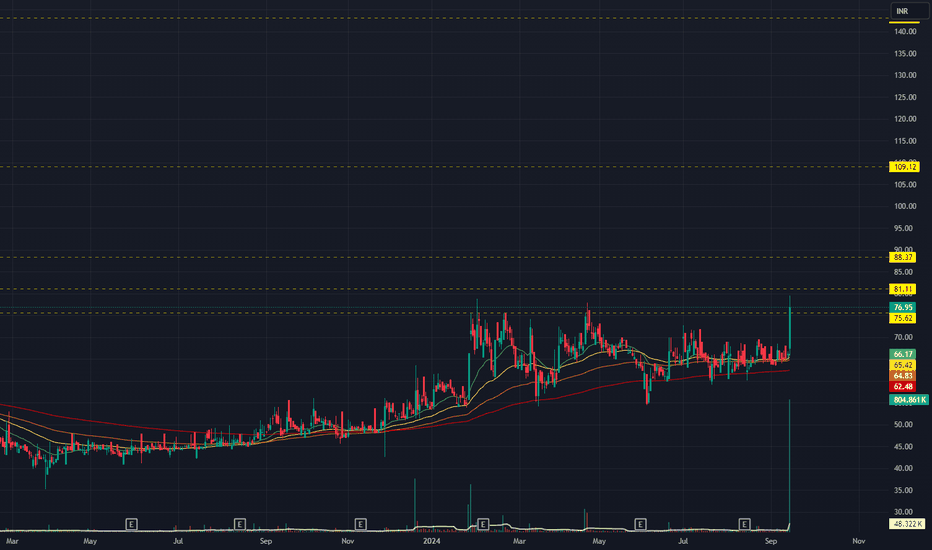Click the earnings marker after the 2024 label
Image resolution: width=932 pixels, height=550 pixels.
coord(483,524)
